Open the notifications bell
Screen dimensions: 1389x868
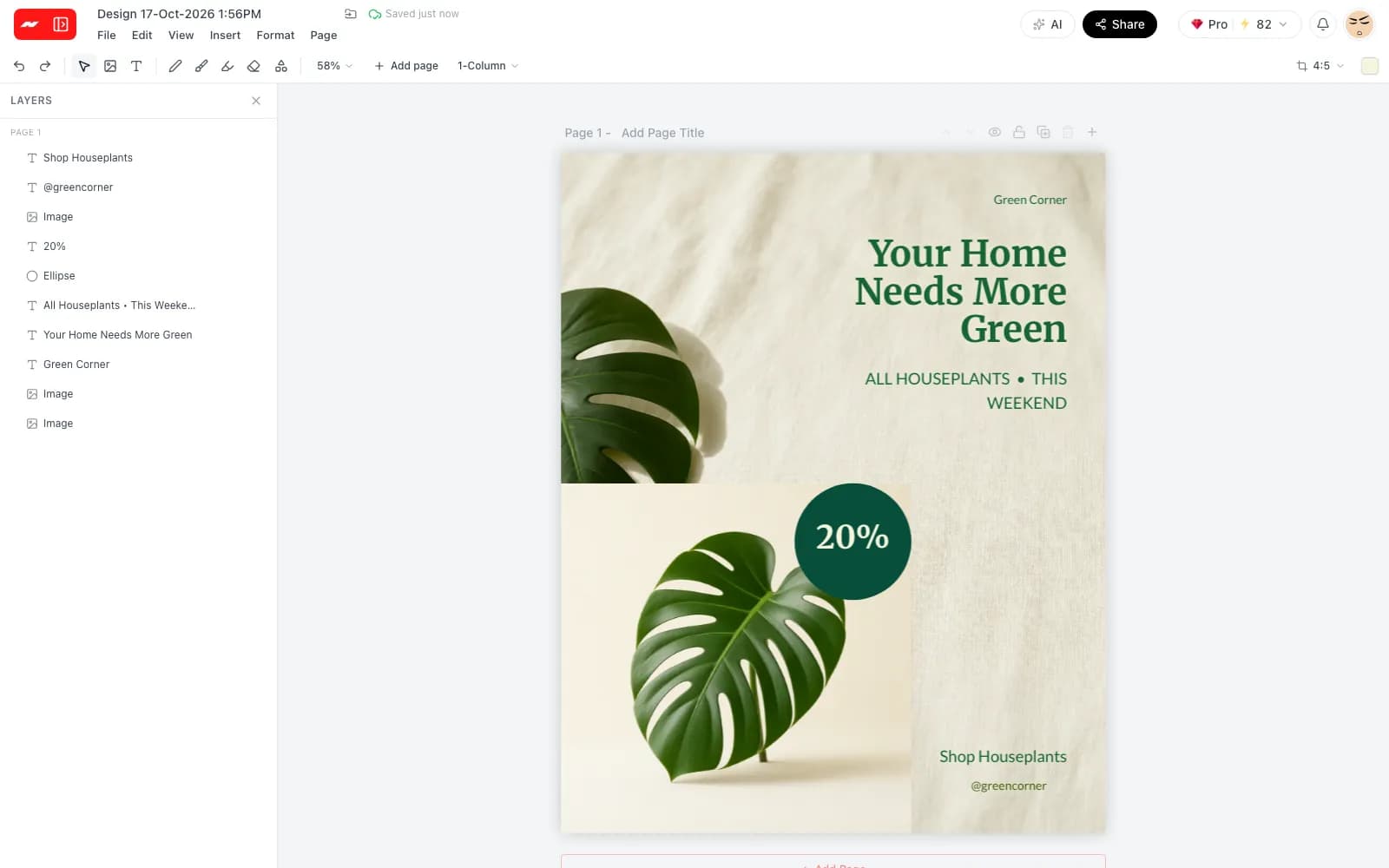tap(1323, 24)
